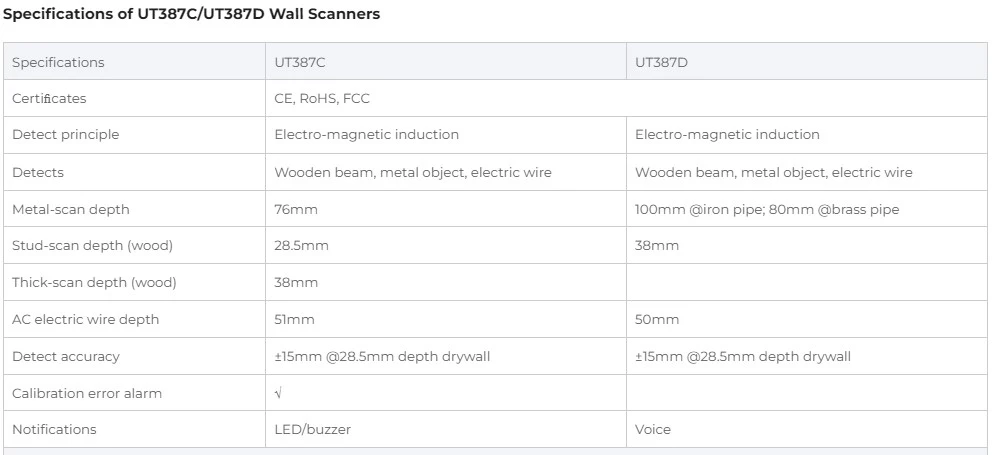This screenshot has height=455, width=992.
Task: Click the UT387C column header
Action: [300, 62]
